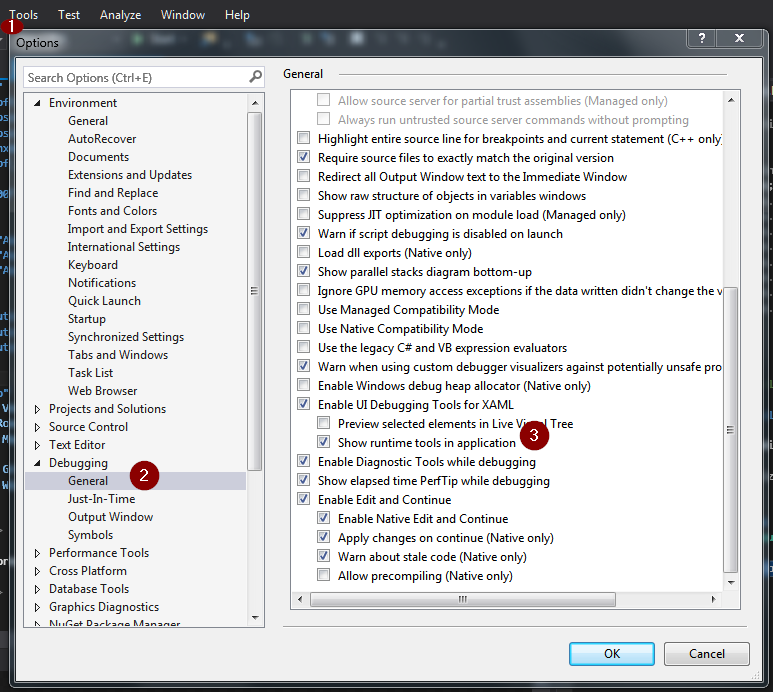Expand the Projects and Solutions node
773x692 pixels.
tap(37, 409)
